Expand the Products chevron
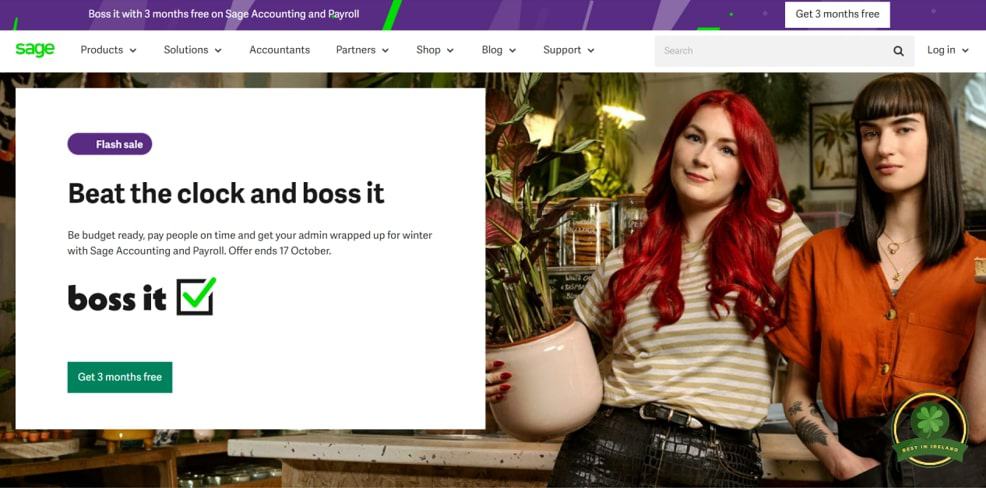The height and width of the screenshot is (488, 986). pyautogui.click(x=133, y=51)
